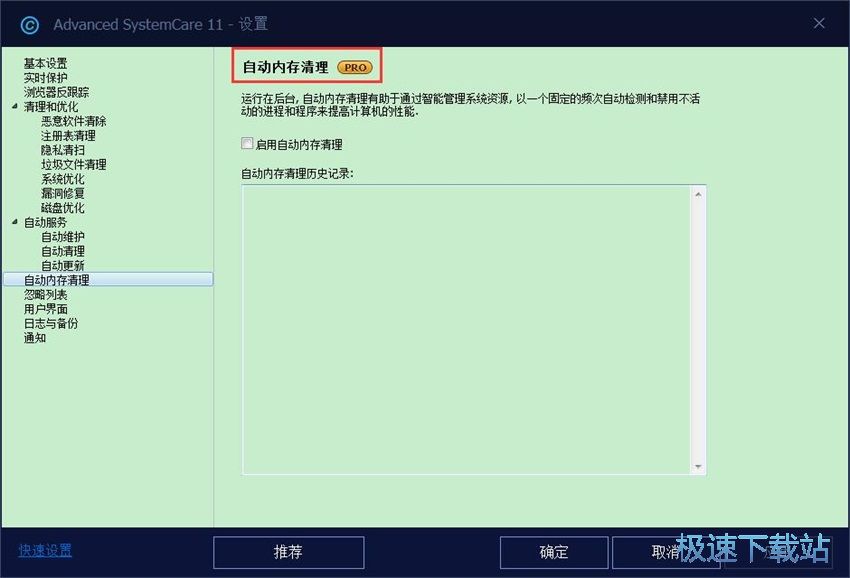Screen dimensions: 850x578
Task: Open 基本设置 in the sidebar
Action: coord(46,63)
